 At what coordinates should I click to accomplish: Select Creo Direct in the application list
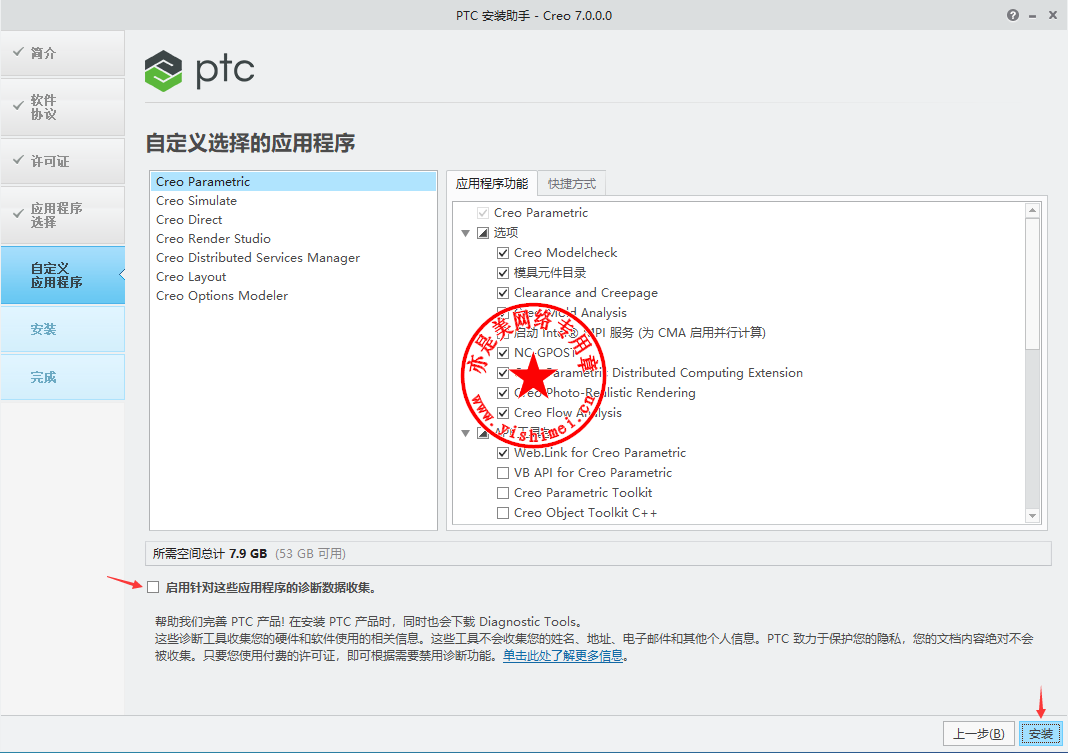tap(293, 220)
